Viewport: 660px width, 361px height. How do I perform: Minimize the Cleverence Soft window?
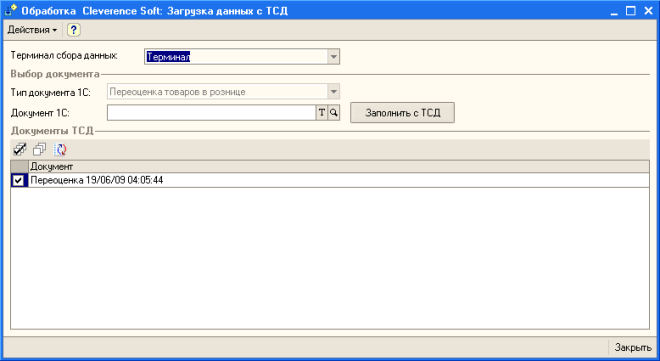(x=614, y=11)
